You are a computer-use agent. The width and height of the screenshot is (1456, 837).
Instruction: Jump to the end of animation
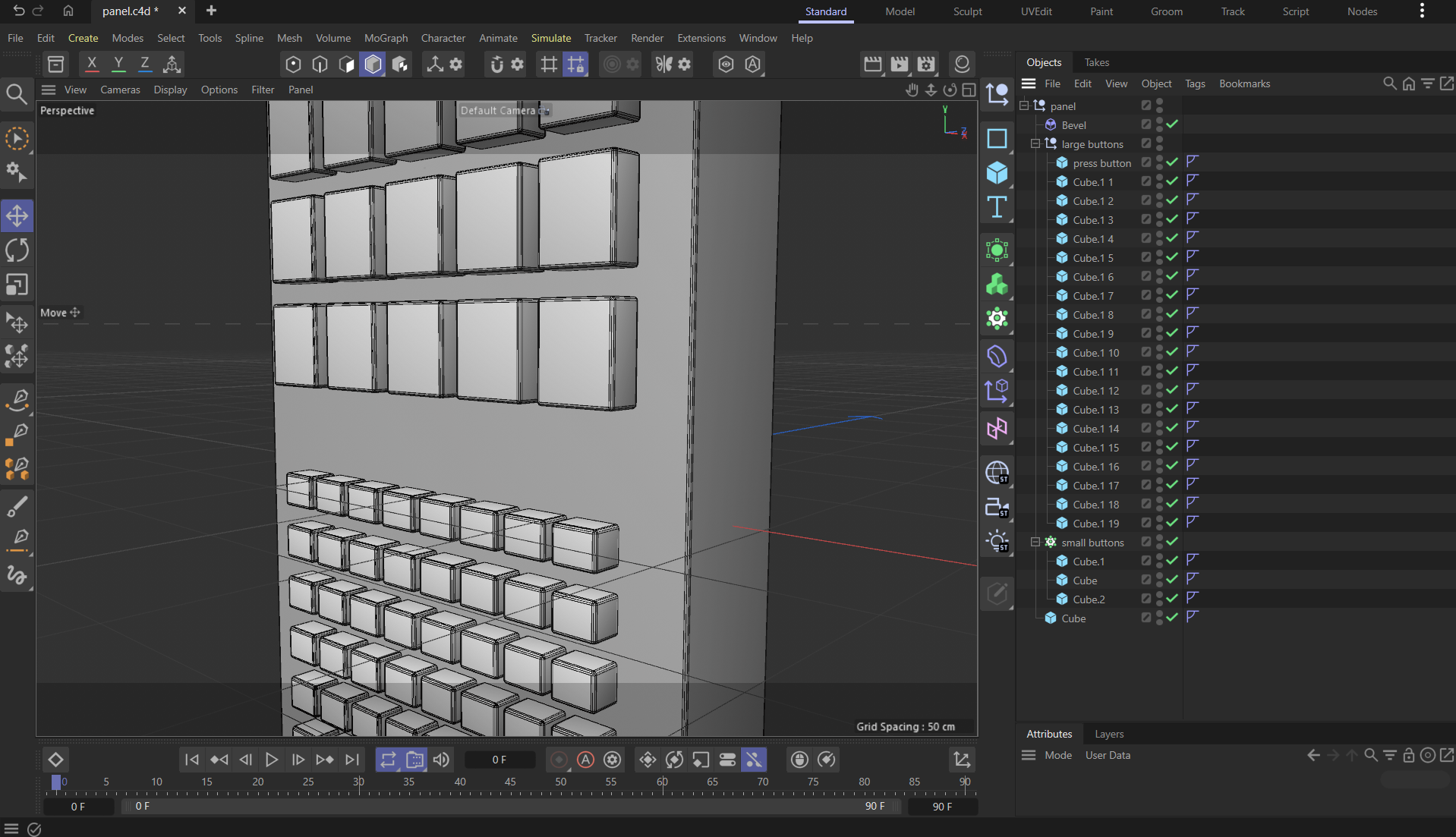tap(351, 760)
